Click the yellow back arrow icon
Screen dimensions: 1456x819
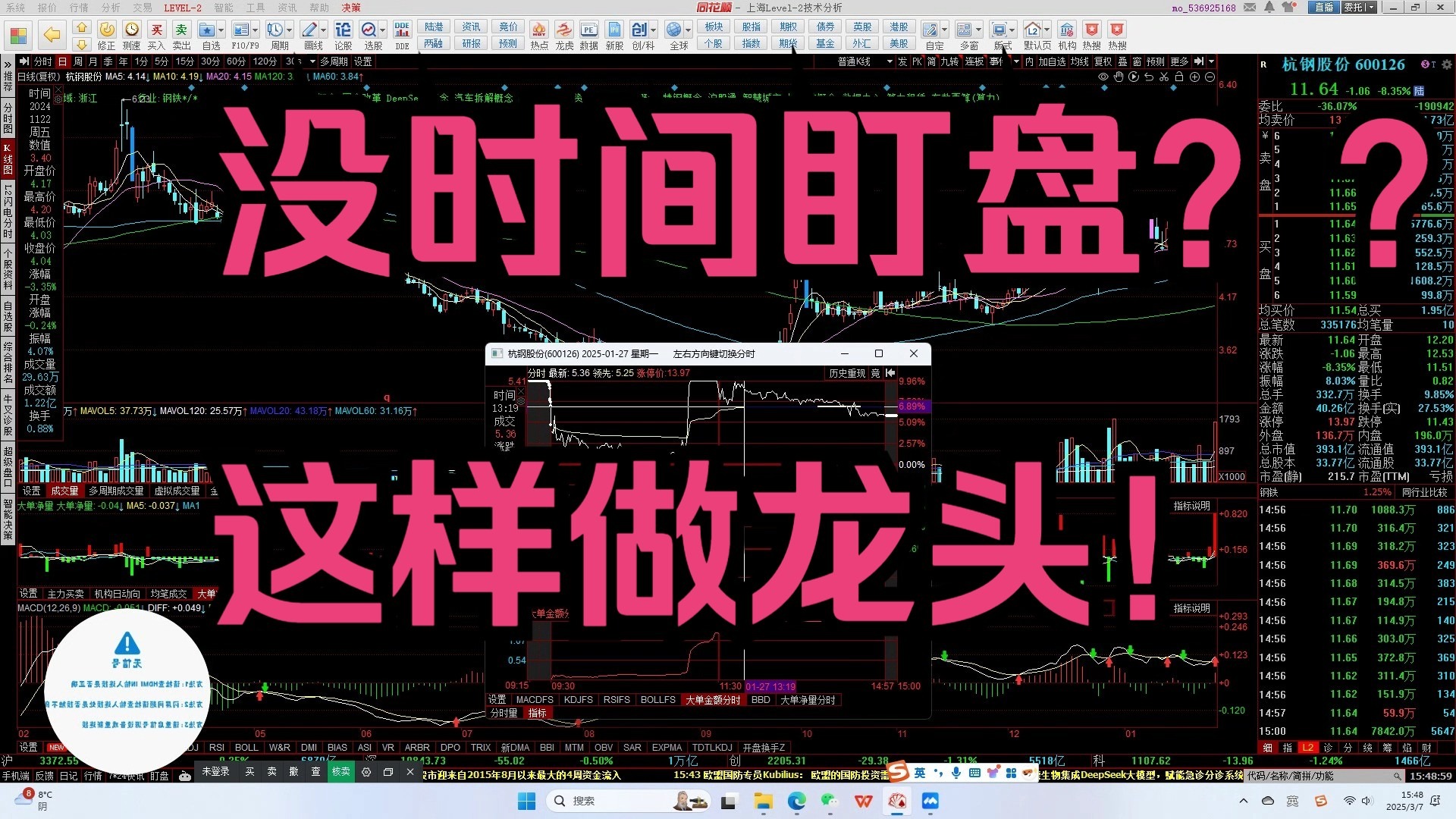tap(52, 34)
